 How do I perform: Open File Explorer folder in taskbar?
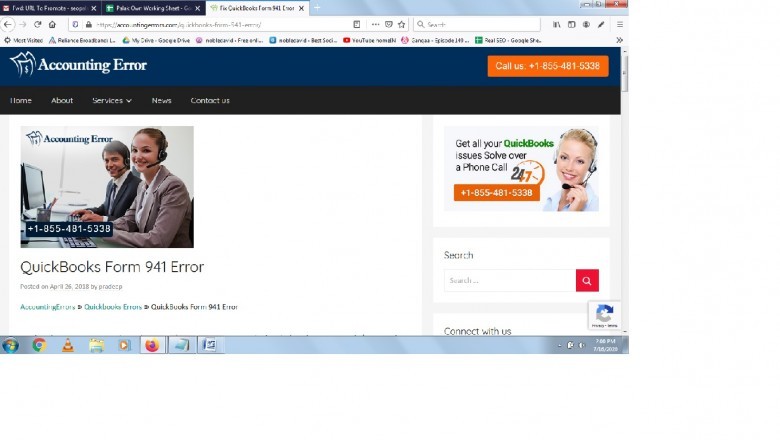97,345
